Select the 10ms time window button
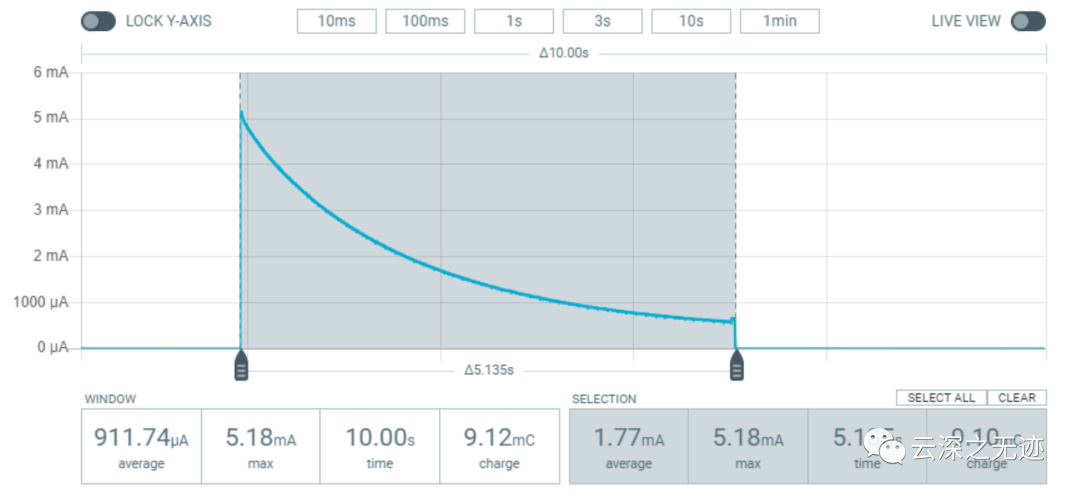The width and height of the screenshot is (1080, 496). click(337, 21)
